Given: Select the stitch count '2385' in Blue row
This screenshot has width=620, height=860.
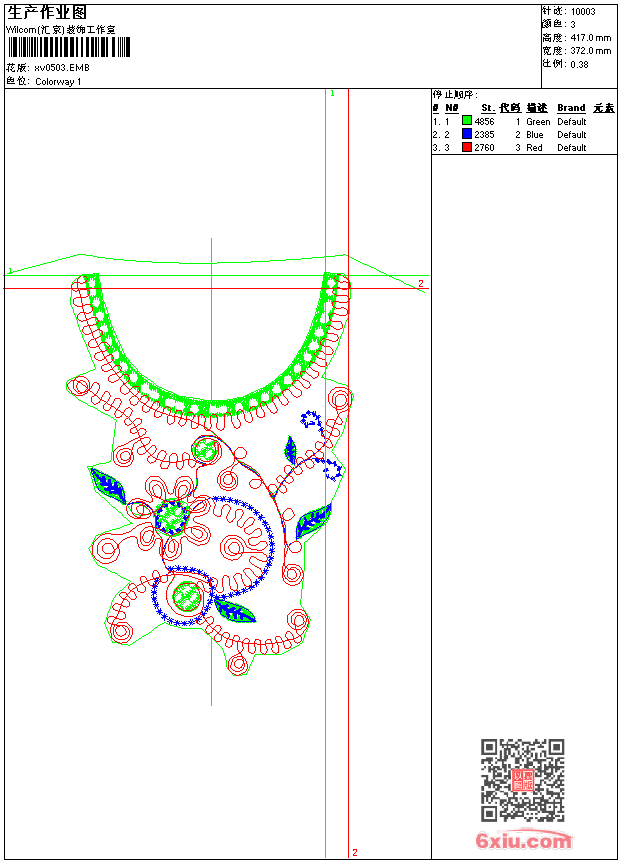Looking at the screenshot, I should 484,134.
